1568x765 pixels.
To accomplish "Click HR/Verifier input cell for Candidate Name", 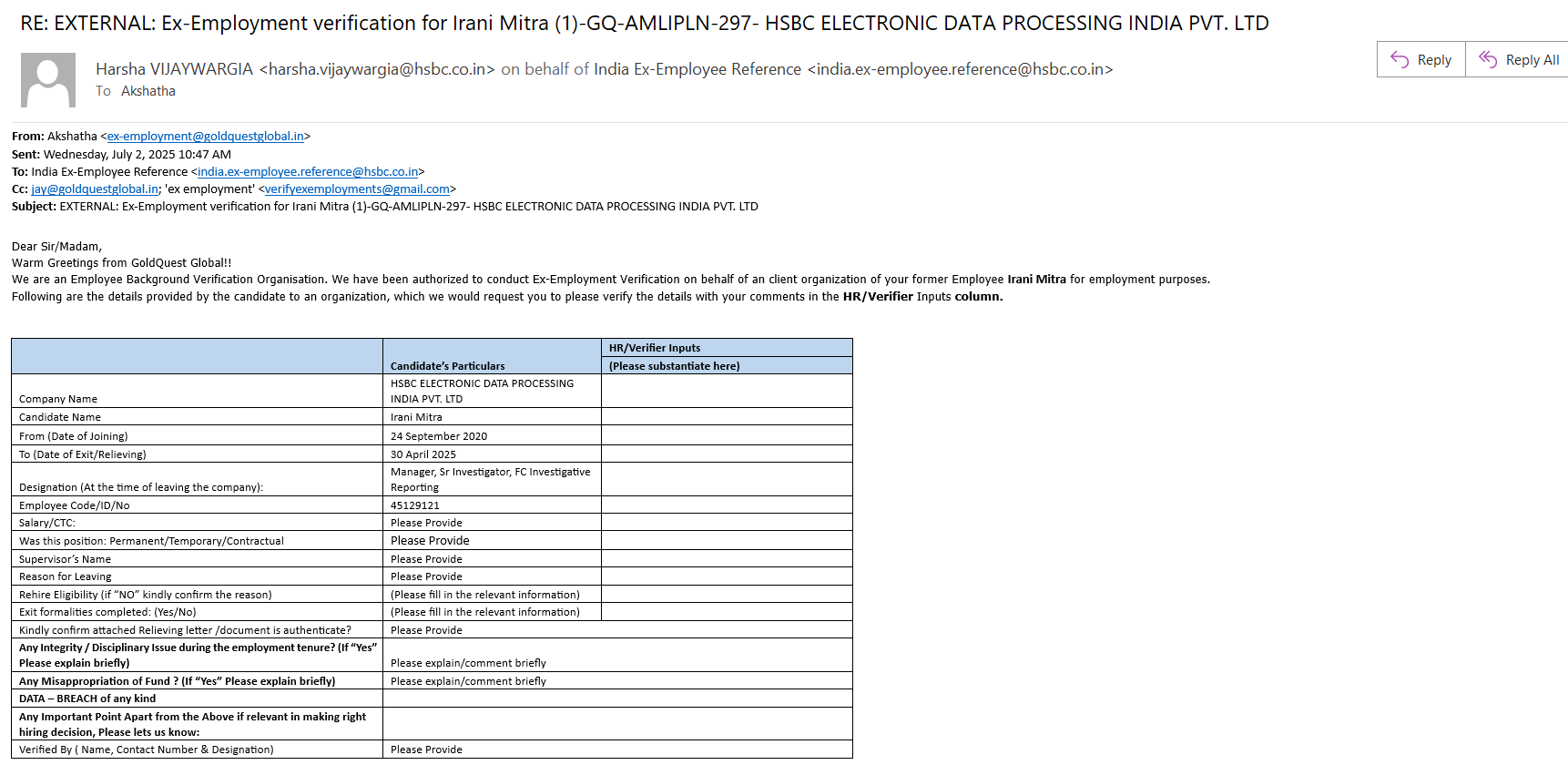I will [x=726, y=417].
